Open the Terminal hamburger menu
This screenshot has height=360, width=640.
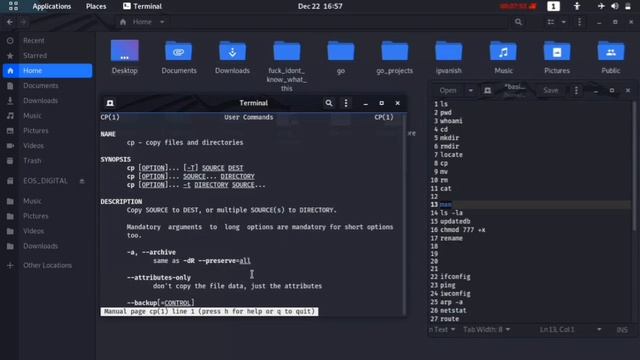346,103
